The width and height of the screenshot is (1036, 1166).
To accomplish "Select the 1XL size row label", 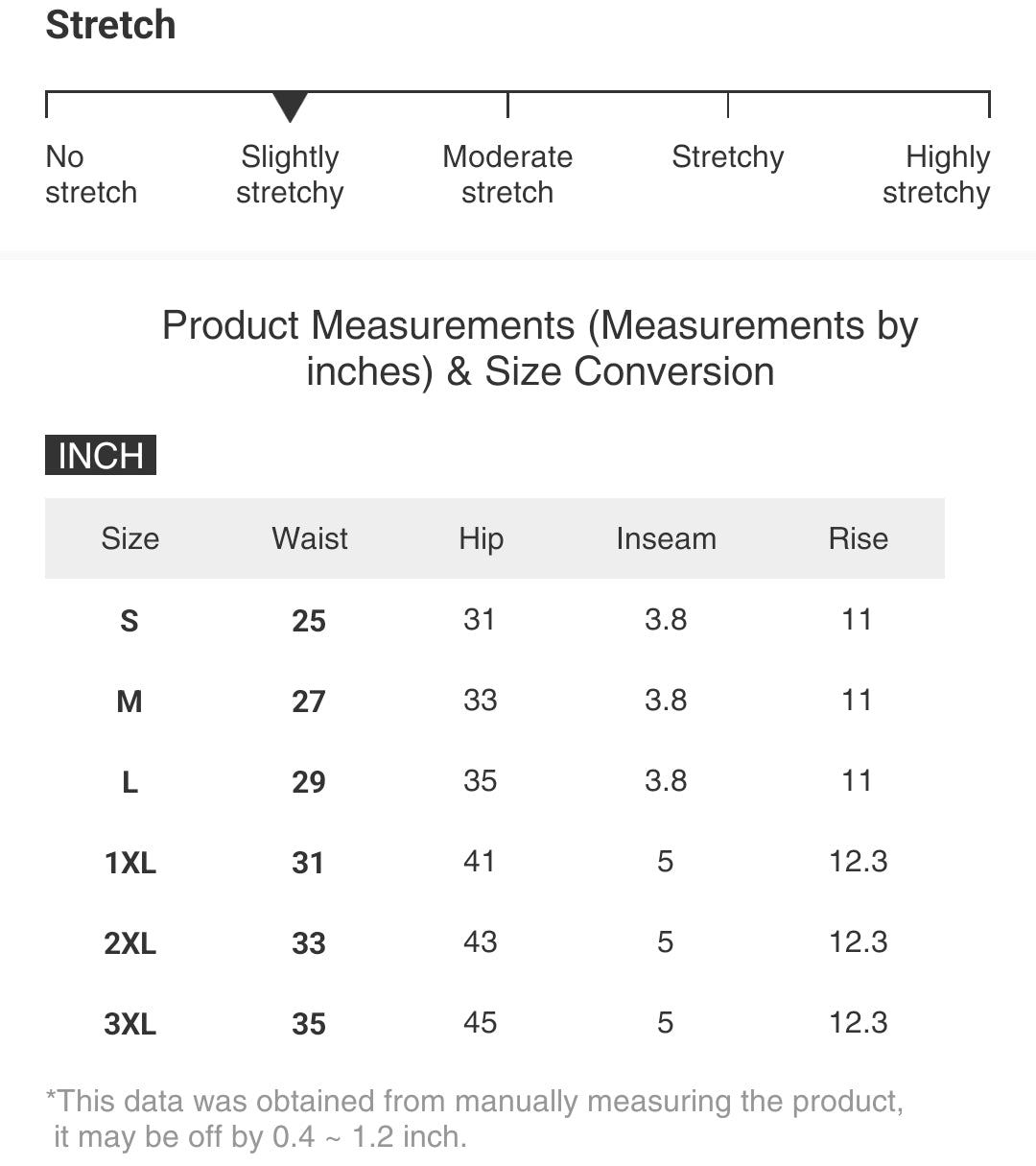I will pyautogui.click(x=129, y=863).
